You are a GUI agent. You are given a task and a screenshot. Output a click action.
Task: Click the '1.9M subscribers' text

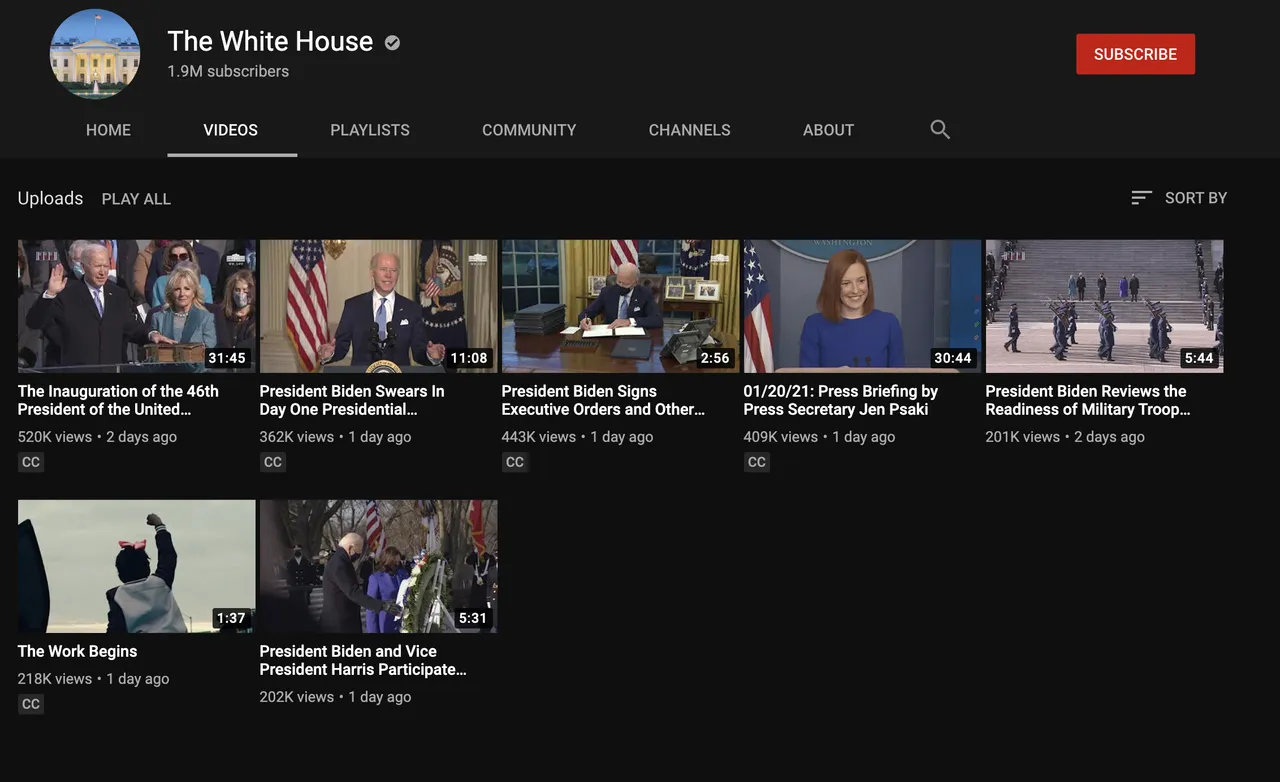228,71
